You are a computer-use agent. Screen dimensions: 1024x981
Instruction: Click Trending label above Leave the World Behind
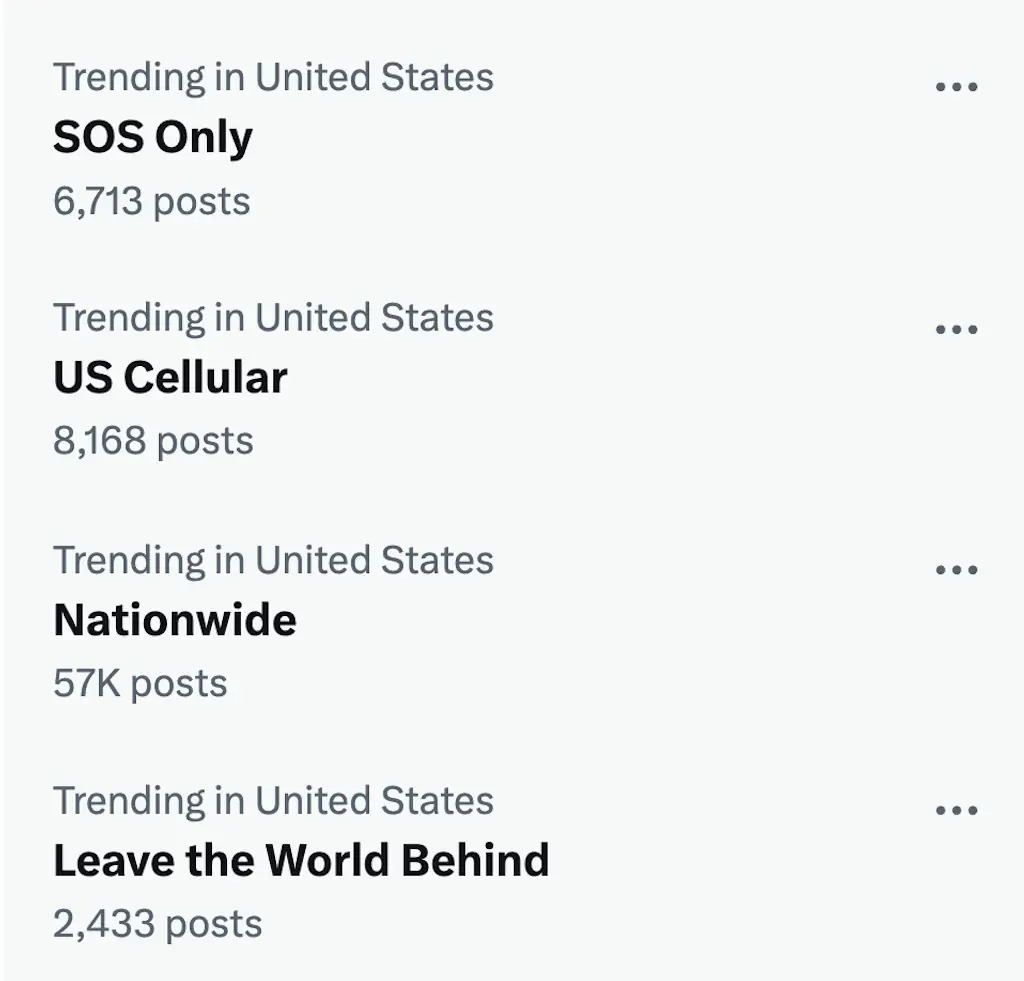(273, 801)
